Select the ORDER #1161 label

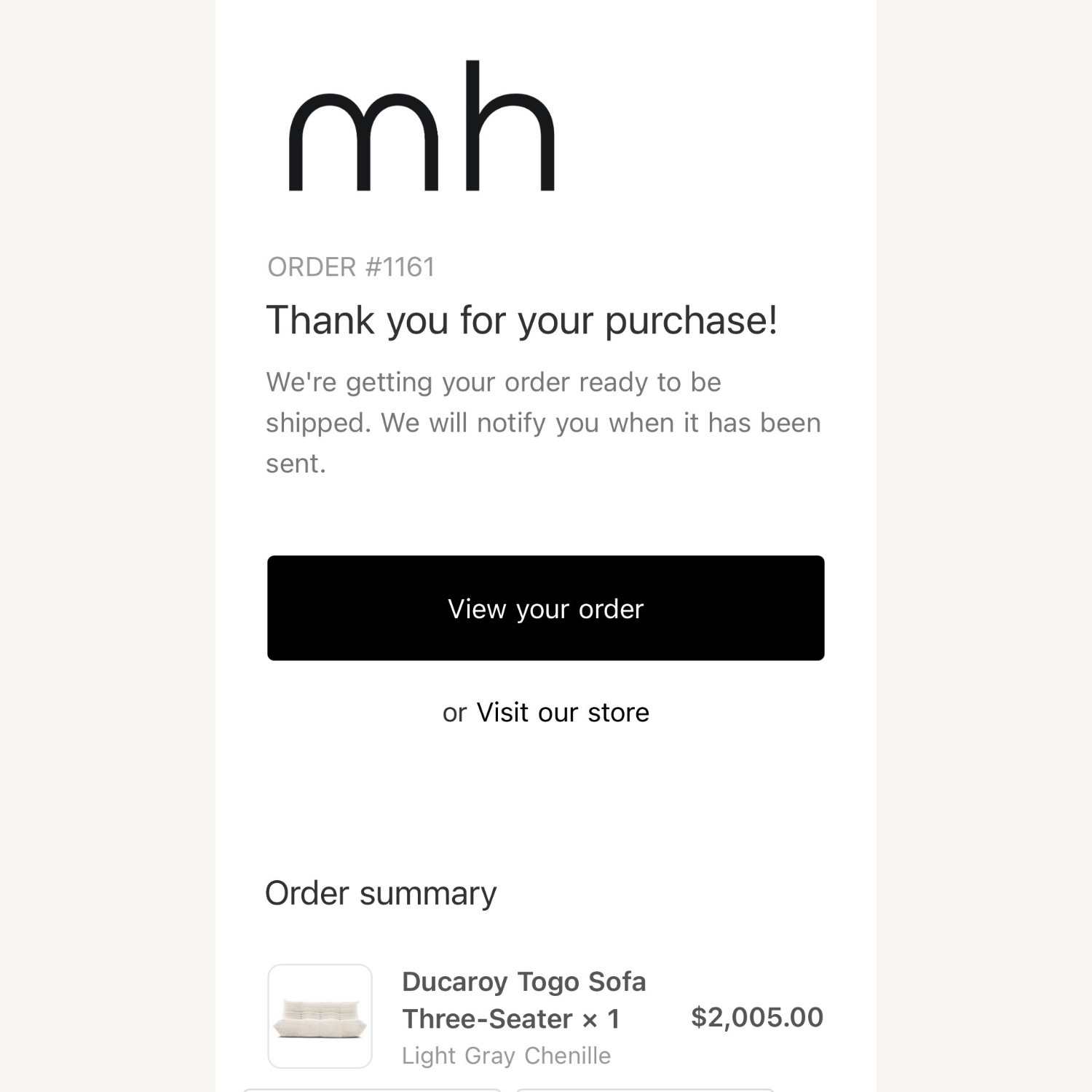tap(351, 267)
